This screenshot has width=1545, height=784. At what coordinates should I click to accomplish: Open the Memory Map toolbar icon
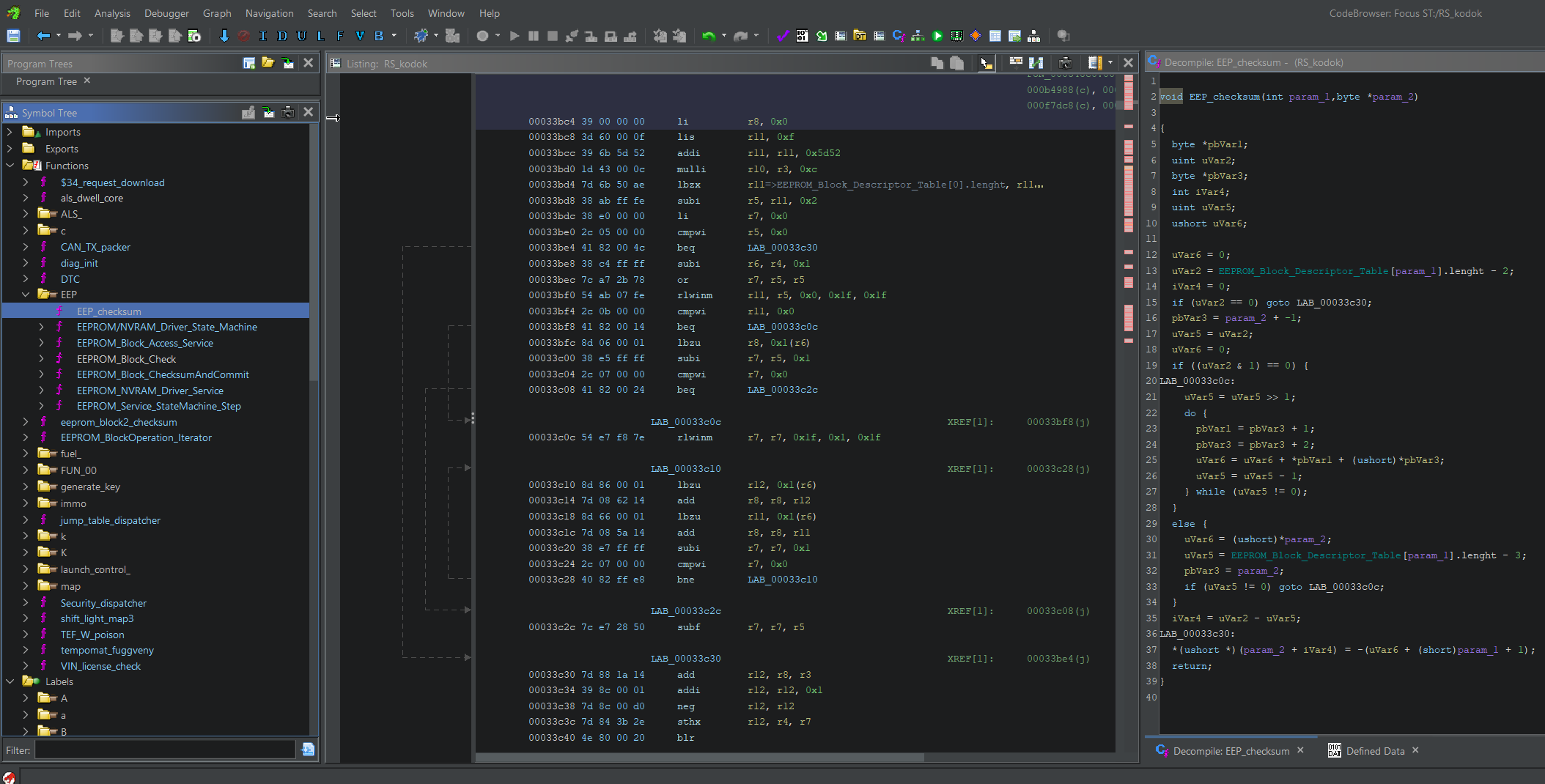tap(956, 35)
